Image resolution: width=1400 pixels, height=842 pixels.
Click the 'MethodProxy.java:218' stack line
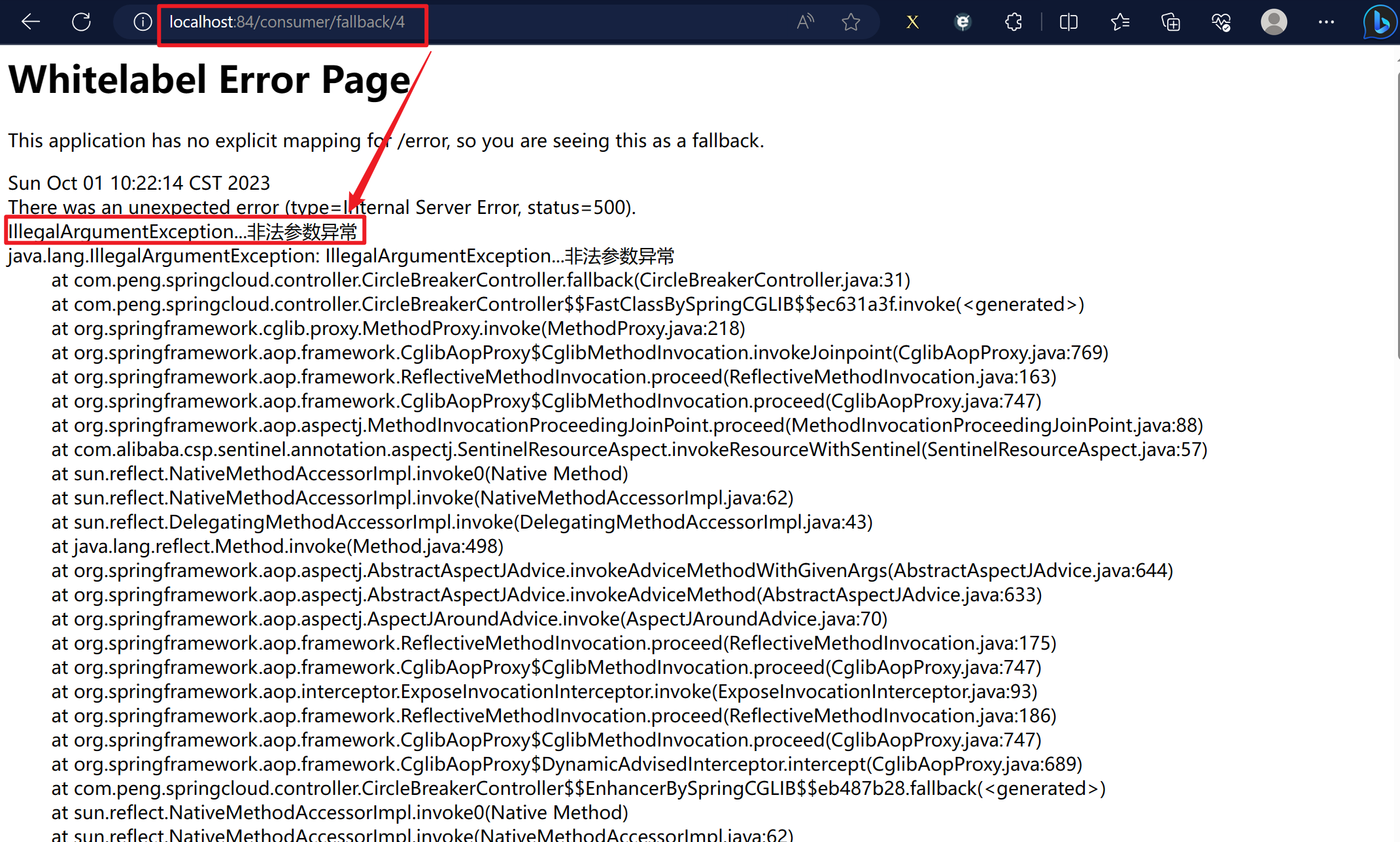pos(398,328)
